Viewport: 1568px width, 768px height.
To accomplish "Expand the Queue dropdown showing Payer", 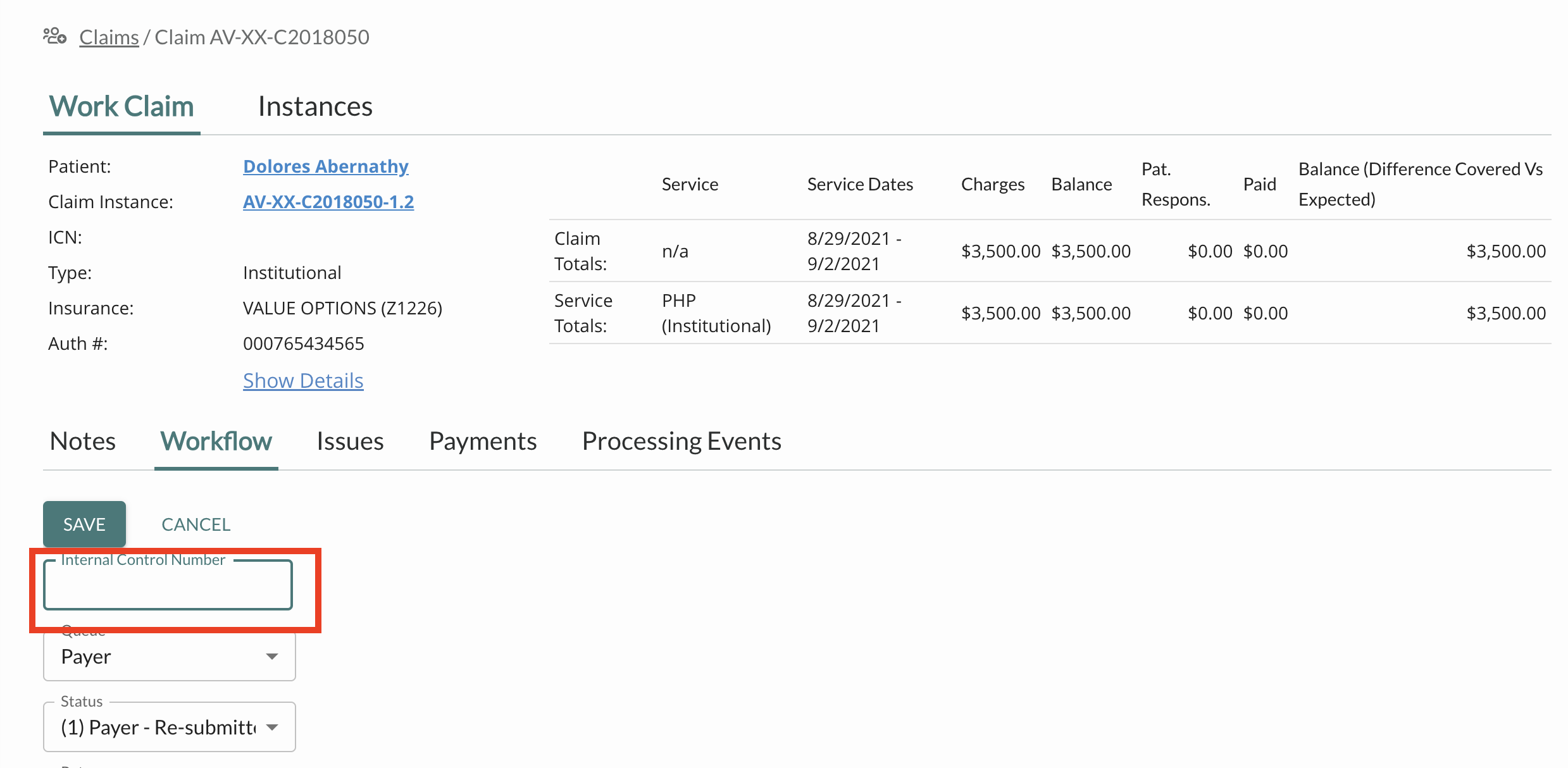I will point(158,657).
